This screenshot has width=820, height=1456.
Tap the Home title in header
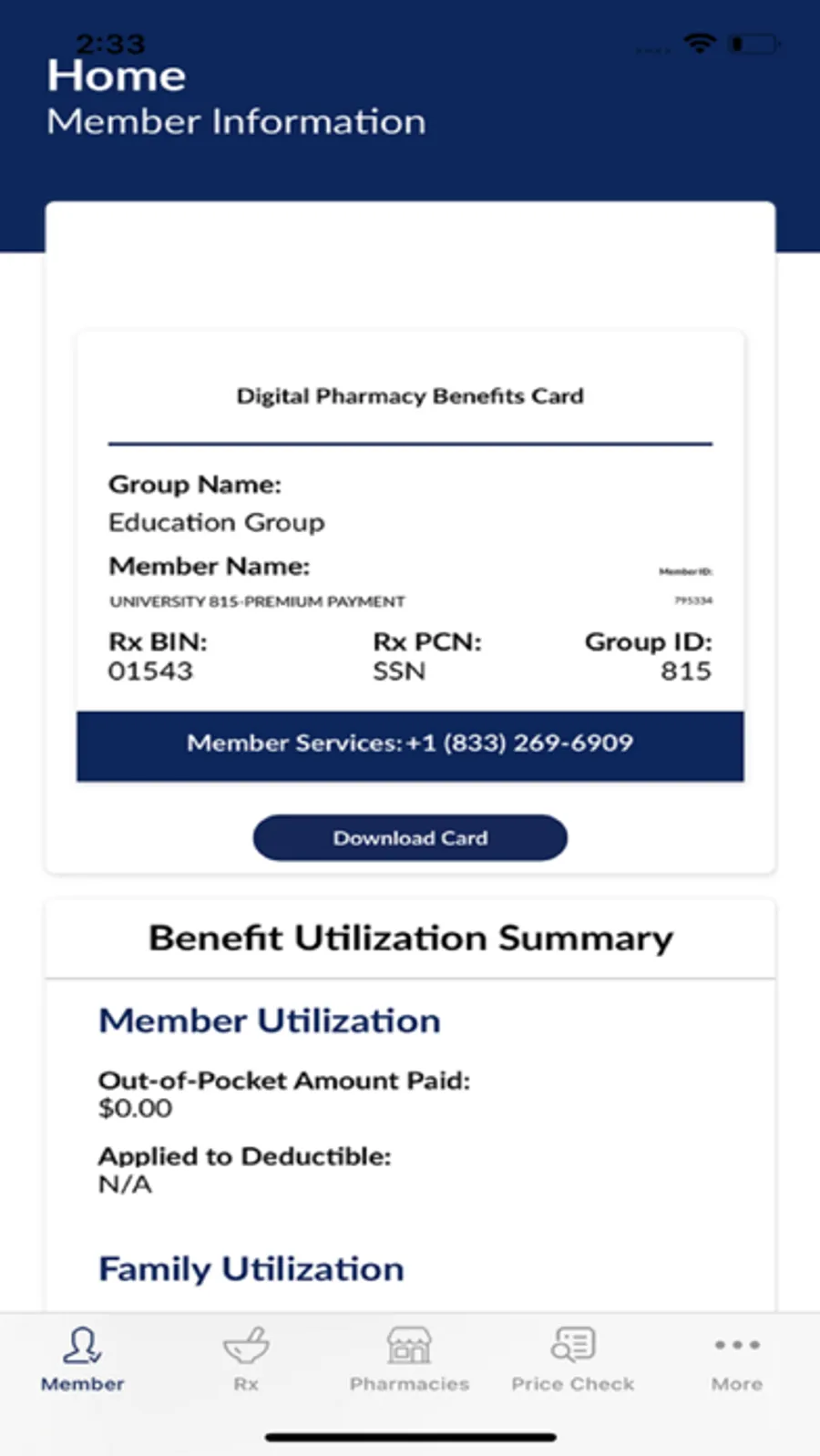(117, 76)
